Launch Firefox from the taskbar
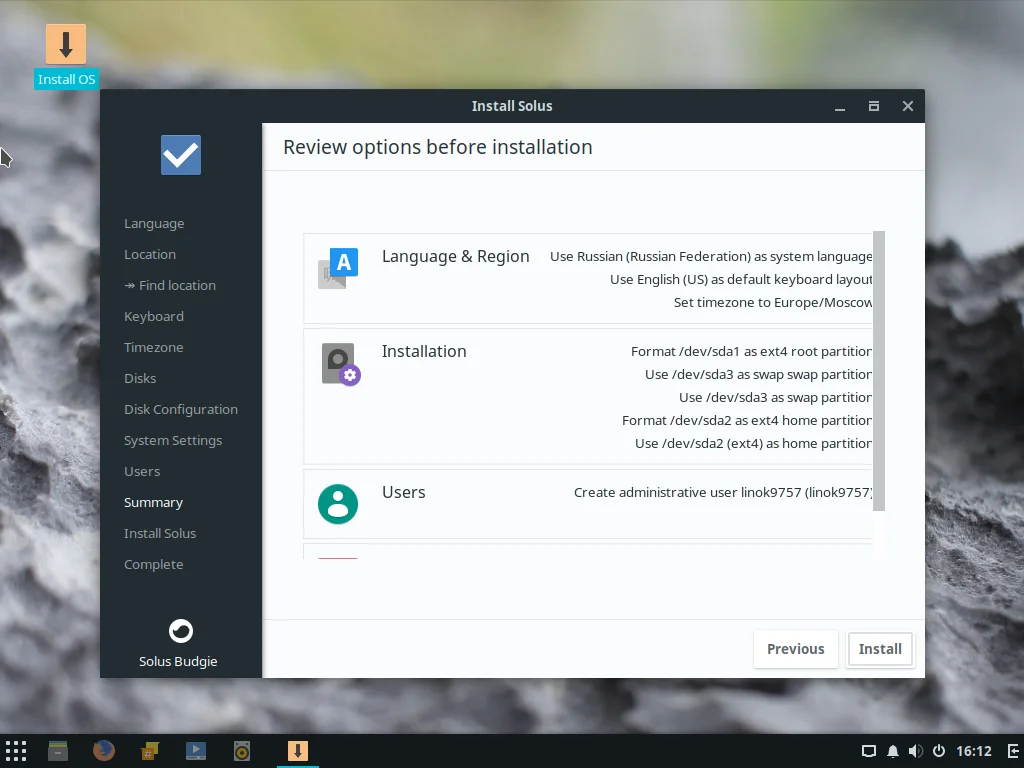This screenshot has height=768, width=1024. click(104, 751)
